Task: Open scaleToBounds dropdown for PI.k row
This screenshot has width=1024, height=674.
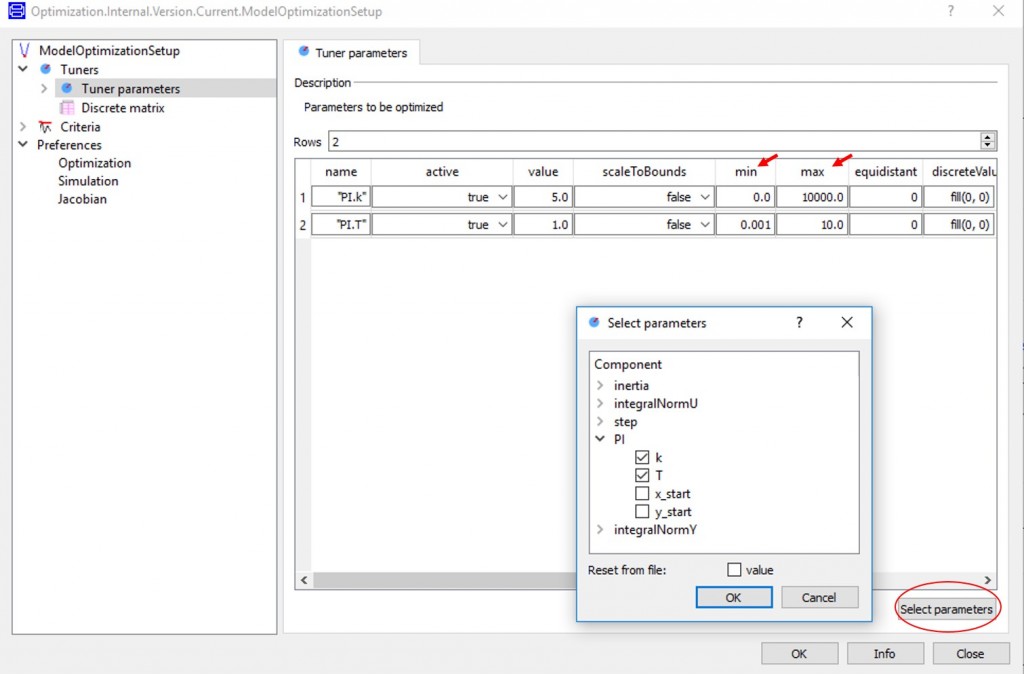Action: (x=705, y=197)
